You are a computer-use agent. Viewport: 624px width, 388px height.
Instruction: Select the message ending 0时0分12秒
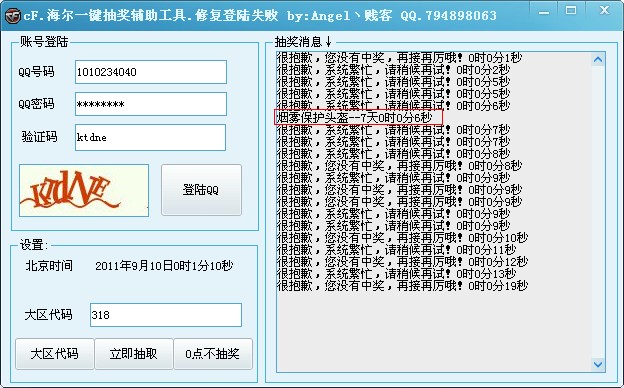click(x=402, y=261)
